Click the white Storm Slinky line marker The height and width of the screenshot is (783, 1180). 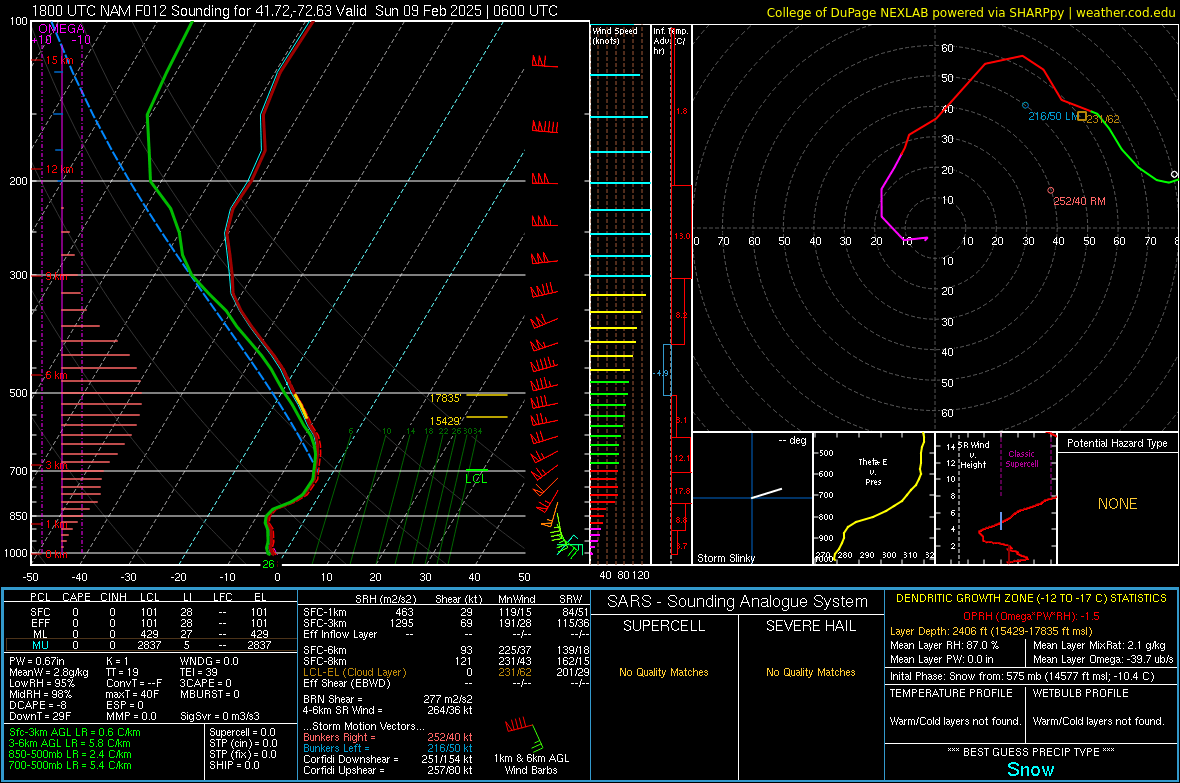coord(767,493)
